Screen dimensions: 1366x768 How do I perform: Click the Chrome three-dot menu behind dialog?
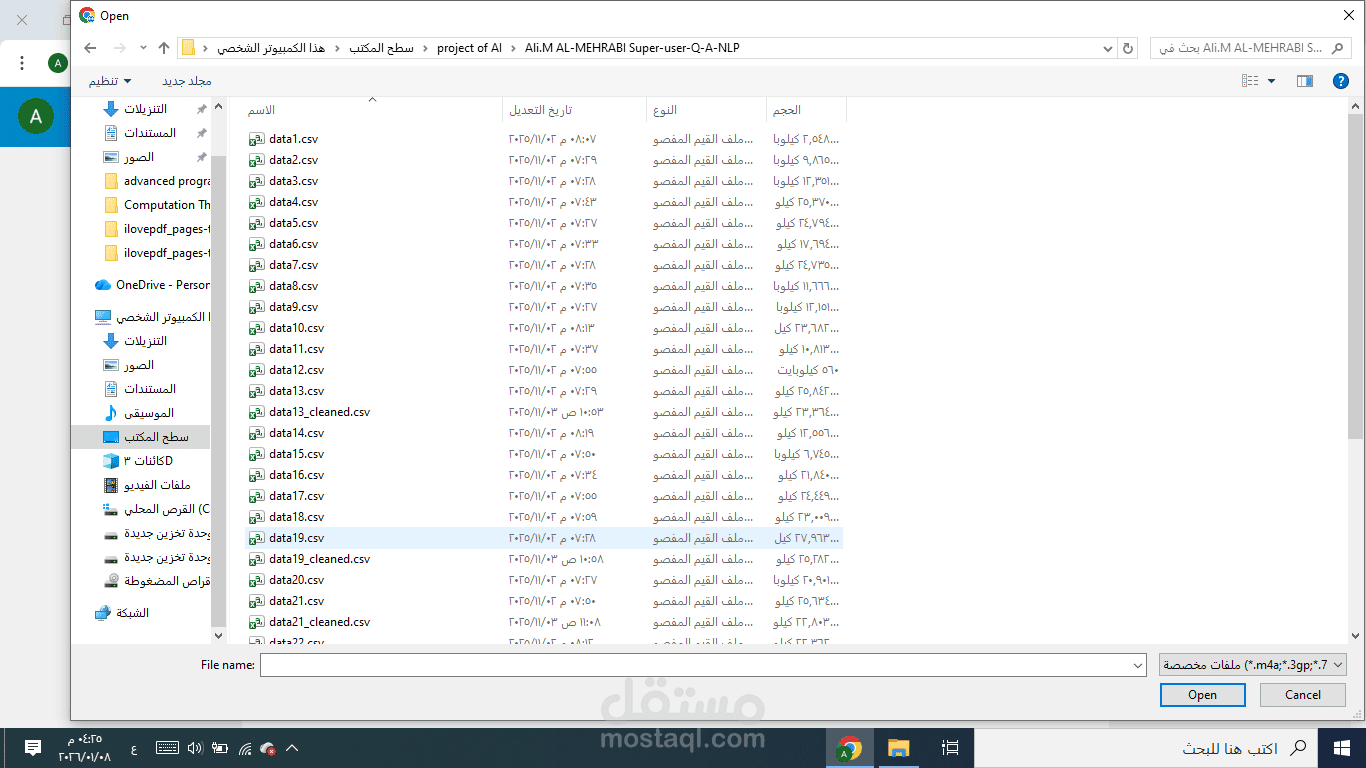(22, 63)
